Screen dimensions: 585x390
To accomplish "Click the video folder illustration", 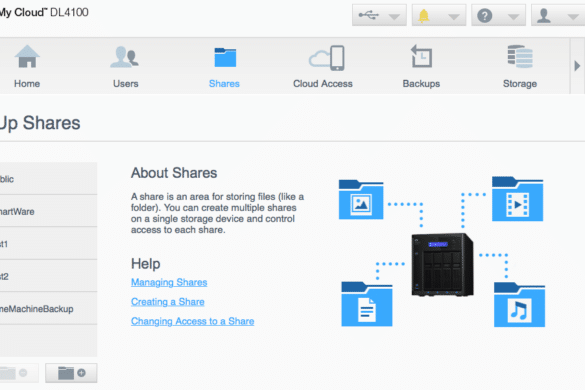I will pos(517,199).
